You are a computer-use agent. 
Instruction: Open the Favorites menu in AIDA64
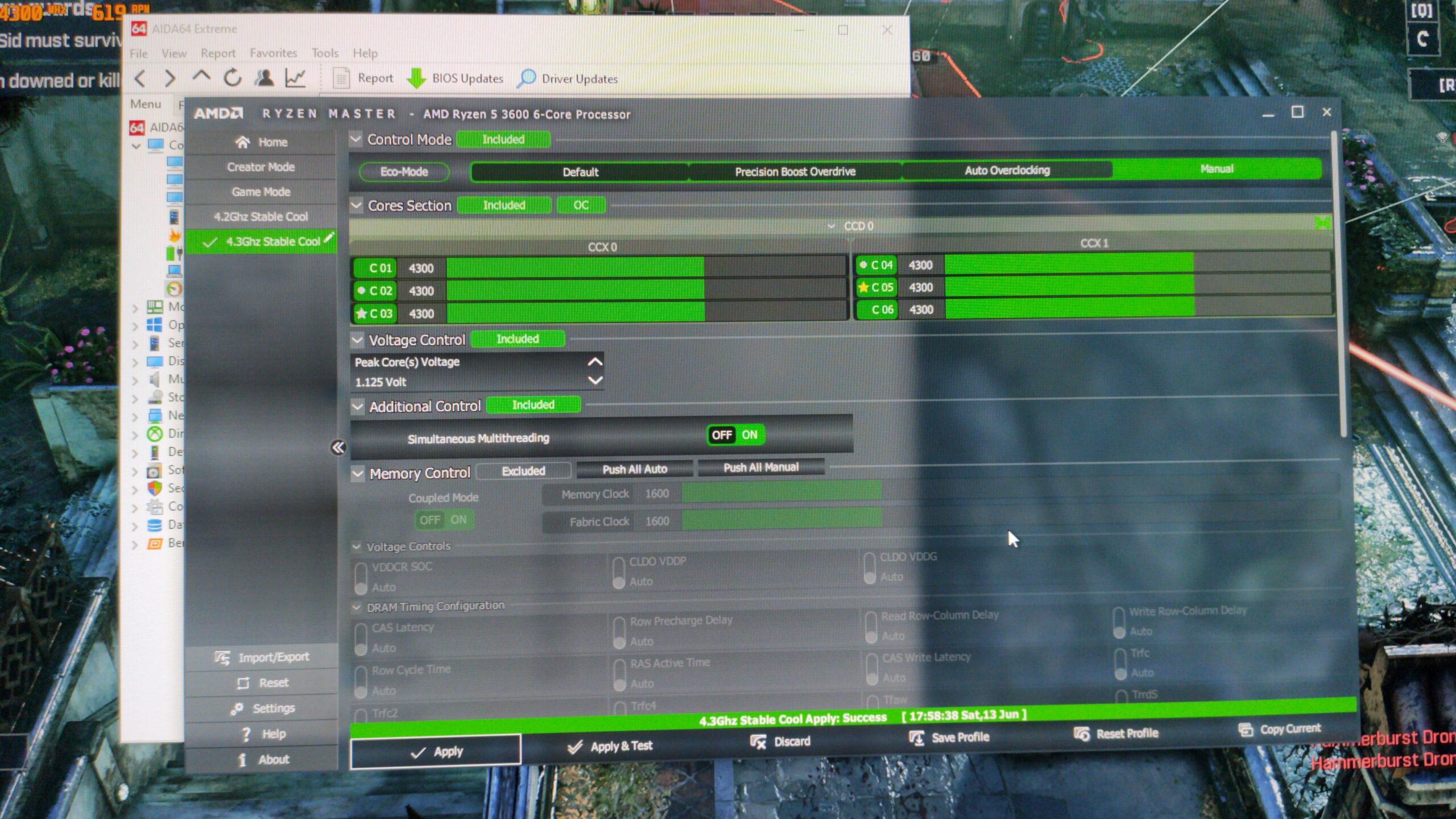point(274,53)
